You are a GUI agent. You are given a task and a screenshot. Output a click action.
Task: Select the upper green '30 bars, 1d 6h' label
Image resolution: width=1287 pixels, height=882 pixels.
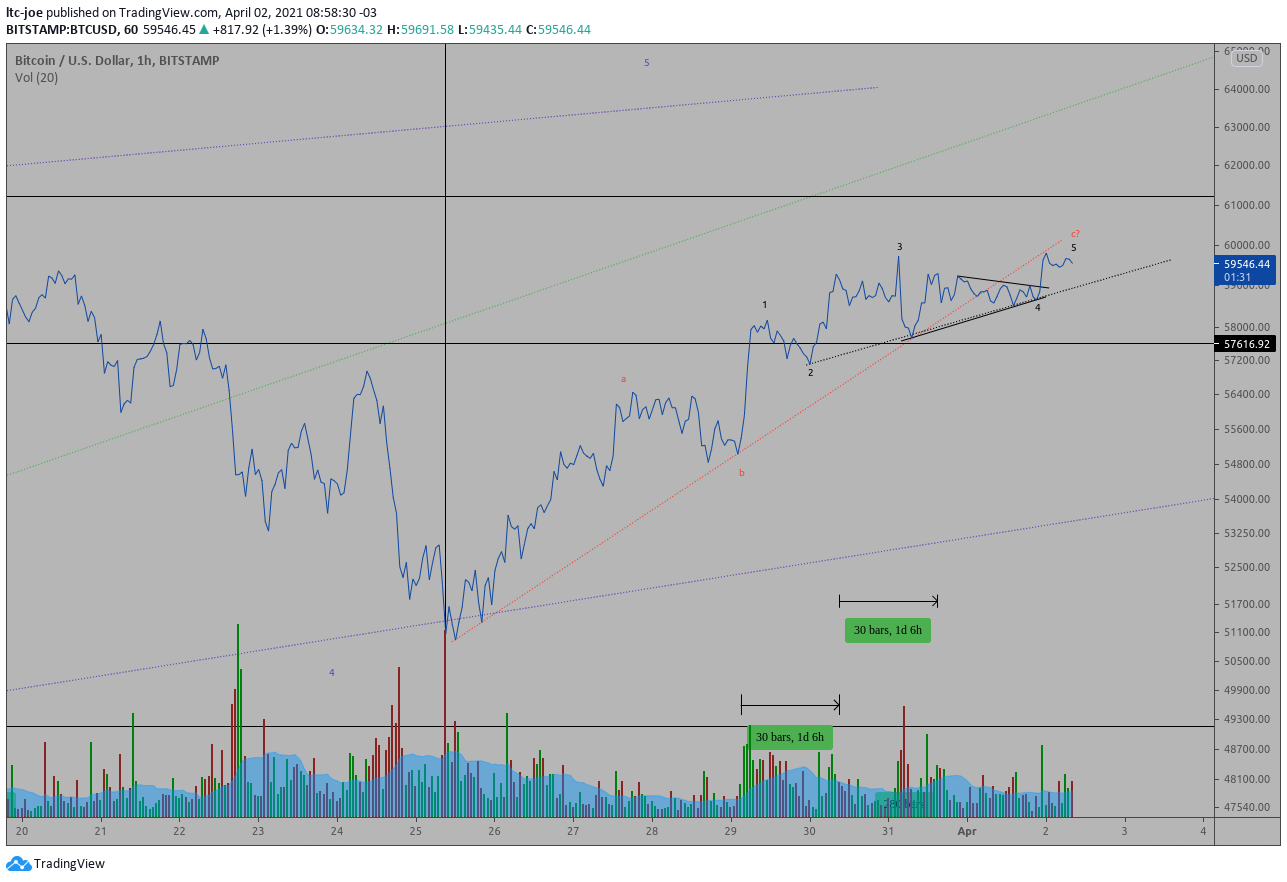[888, 631]
